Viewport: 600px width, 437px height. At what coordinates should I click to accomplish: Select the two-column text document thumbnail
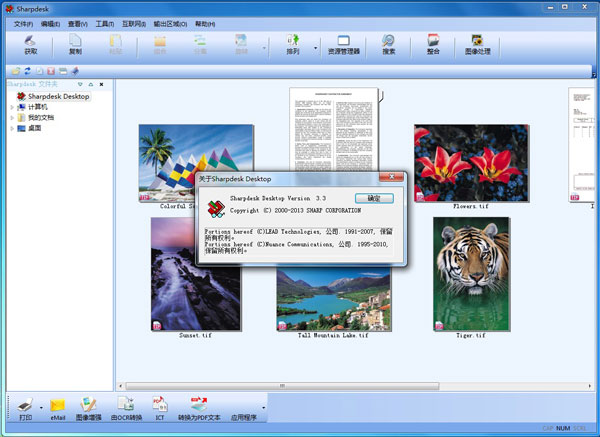[x=334, y=129]
